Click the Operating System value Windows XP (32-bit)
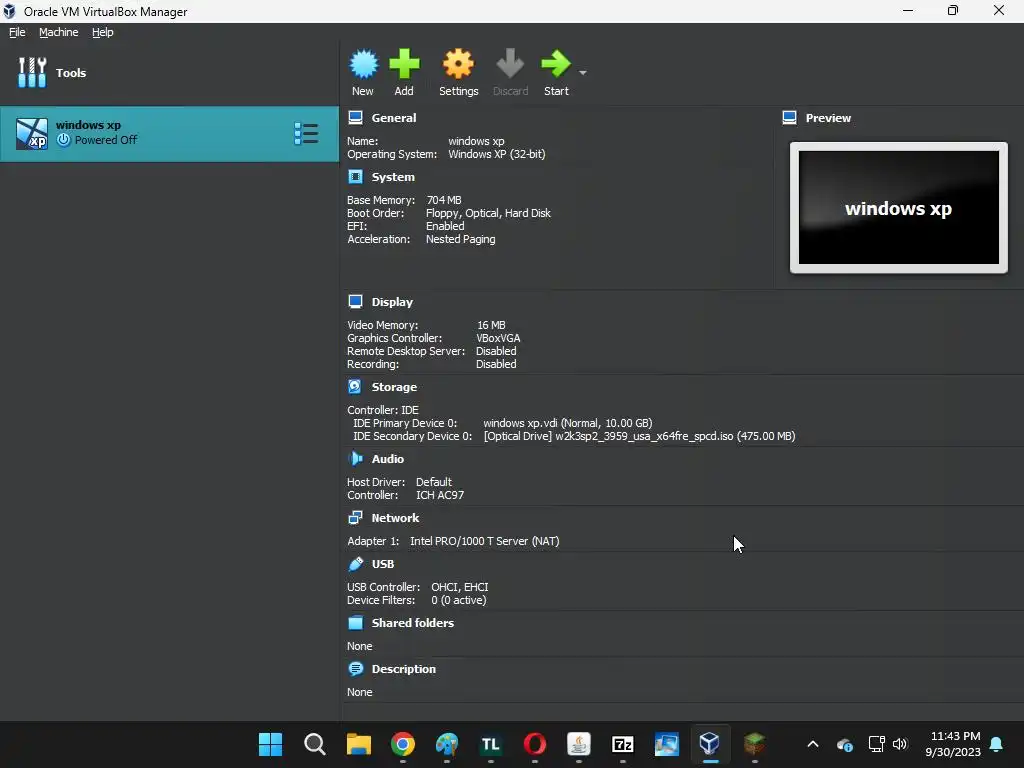Image resolution: width=1024 pixels, height=768 pixels. coord(497,154)
